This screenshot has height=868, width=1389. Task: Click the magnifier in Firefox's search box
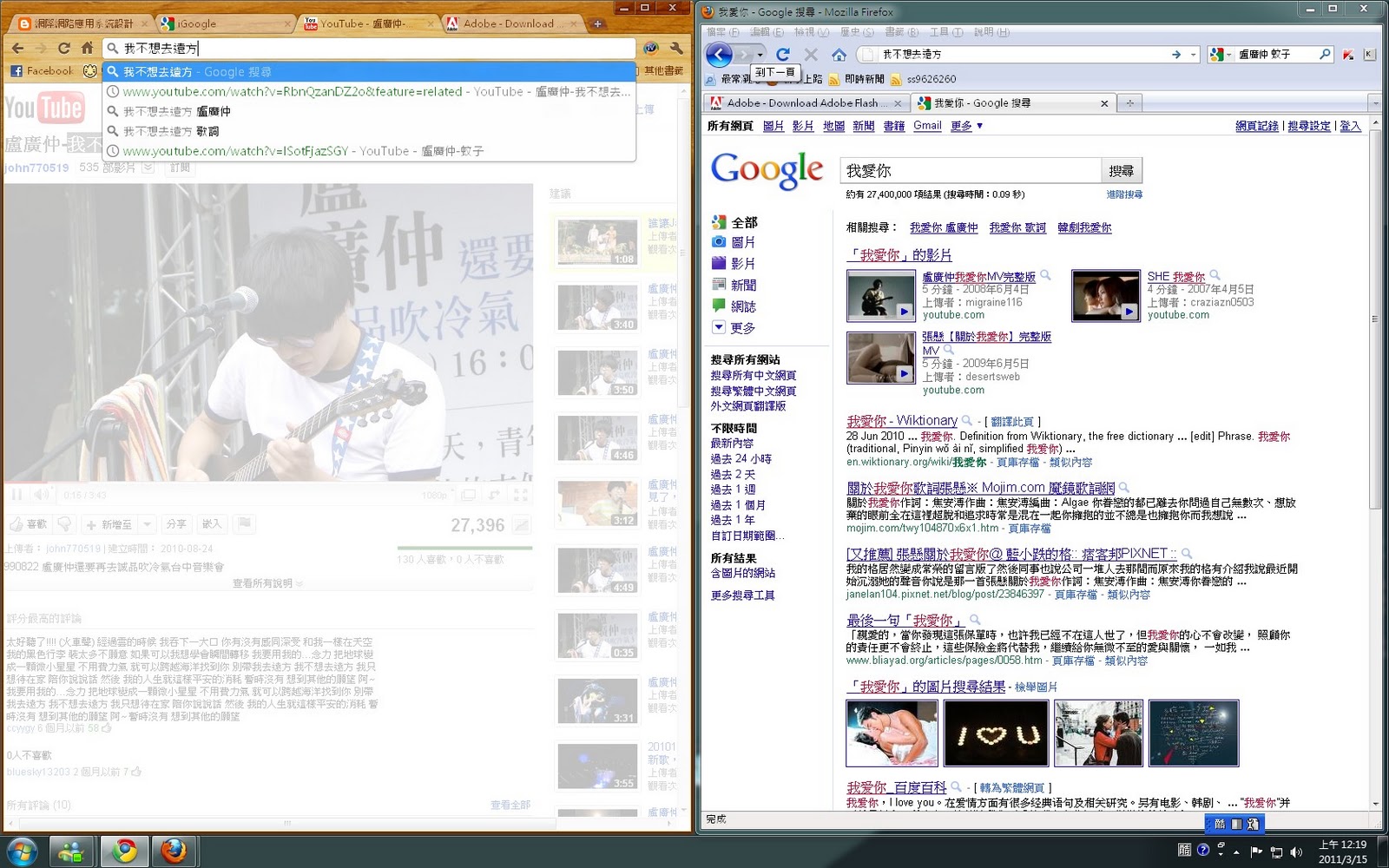(1325, 54)
